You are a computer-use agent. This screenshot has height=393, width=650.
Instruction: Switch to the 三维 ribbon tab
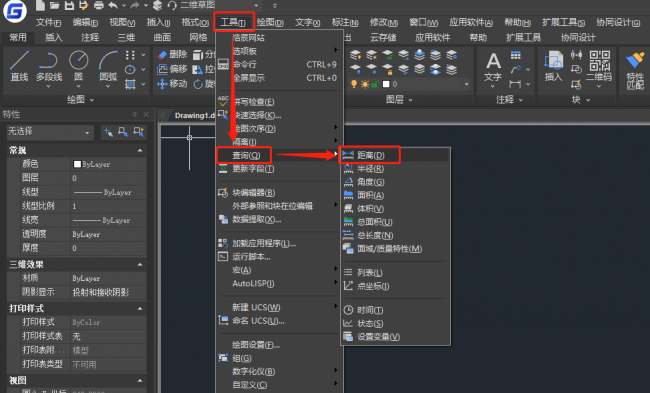tap(126, 38)
